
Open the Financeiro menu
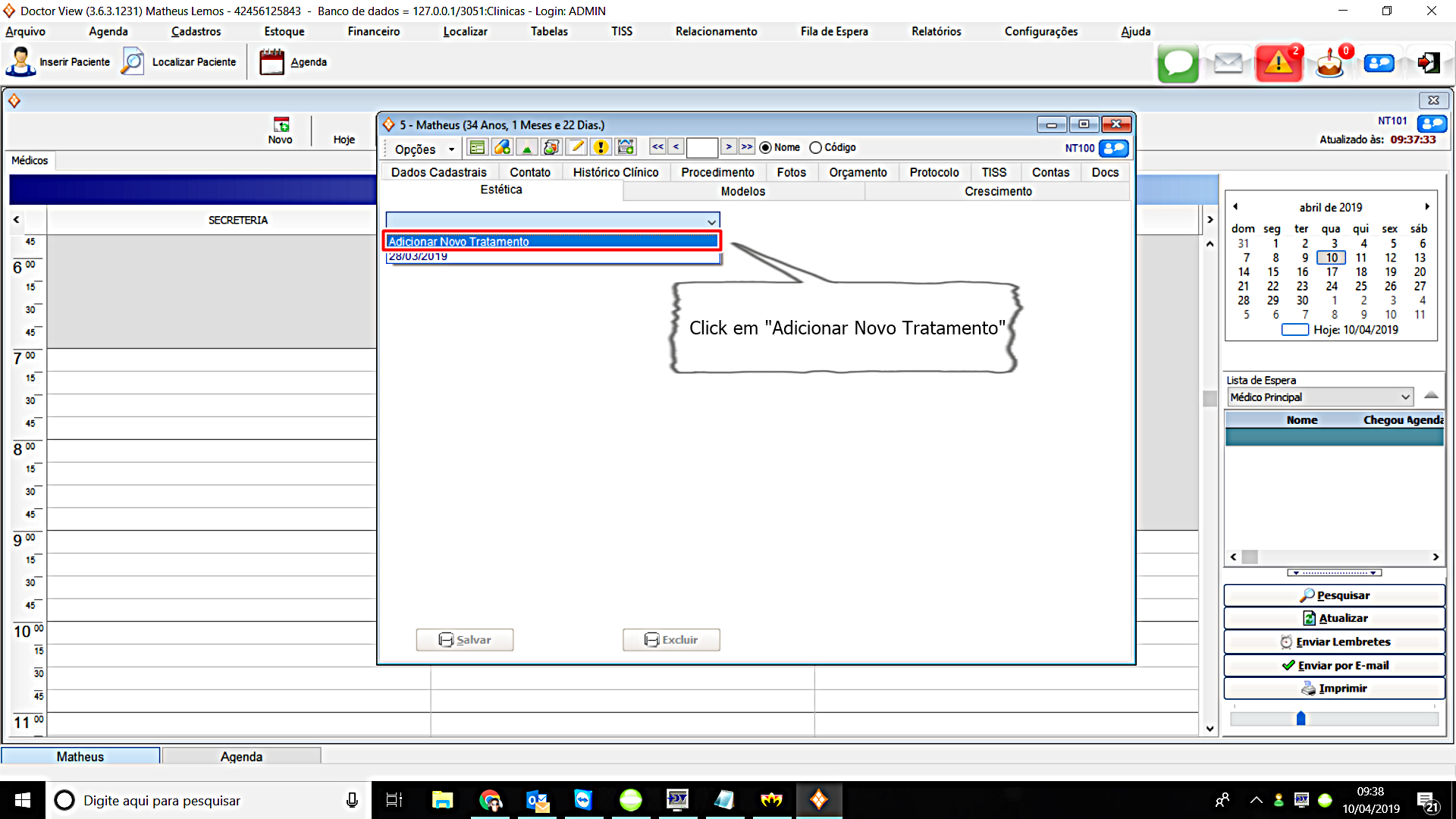point(373,31)
